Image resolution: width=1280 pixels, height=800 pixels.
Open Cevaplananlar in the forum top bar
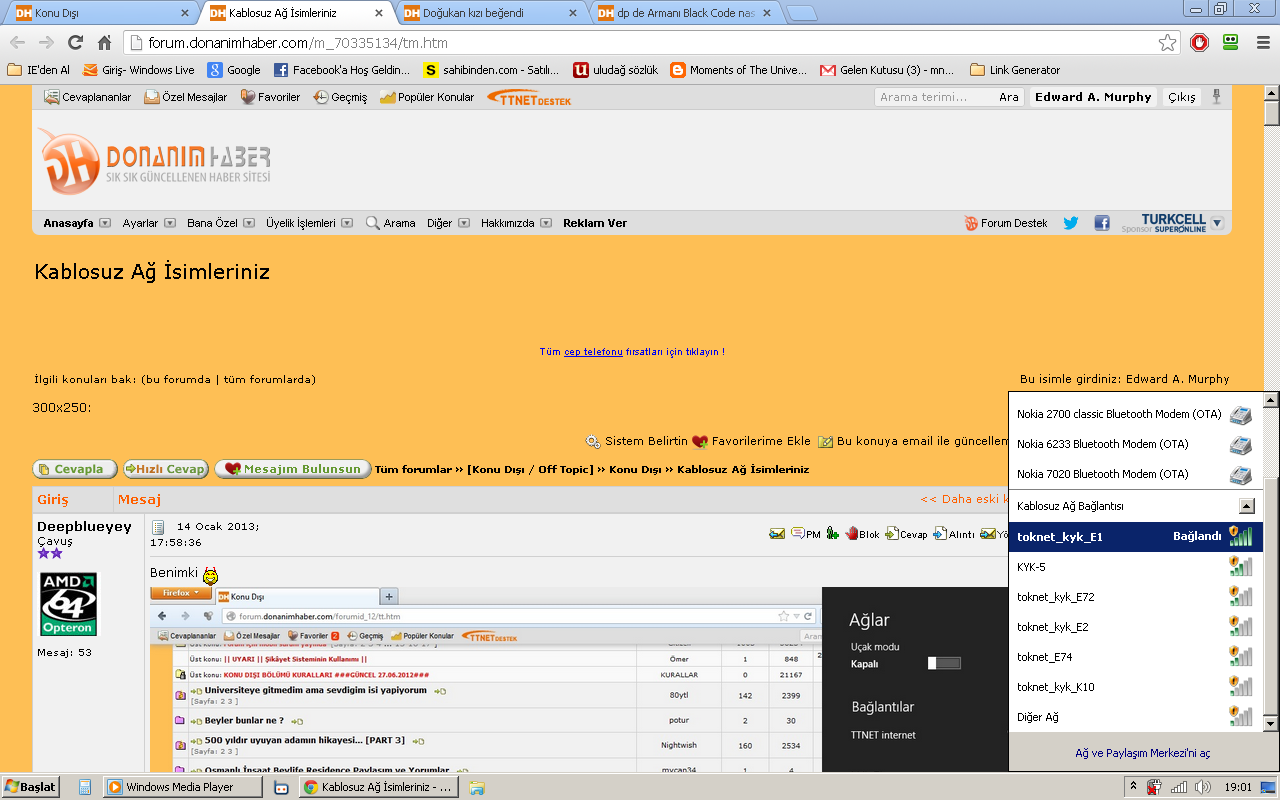click(x=88, y=97)
